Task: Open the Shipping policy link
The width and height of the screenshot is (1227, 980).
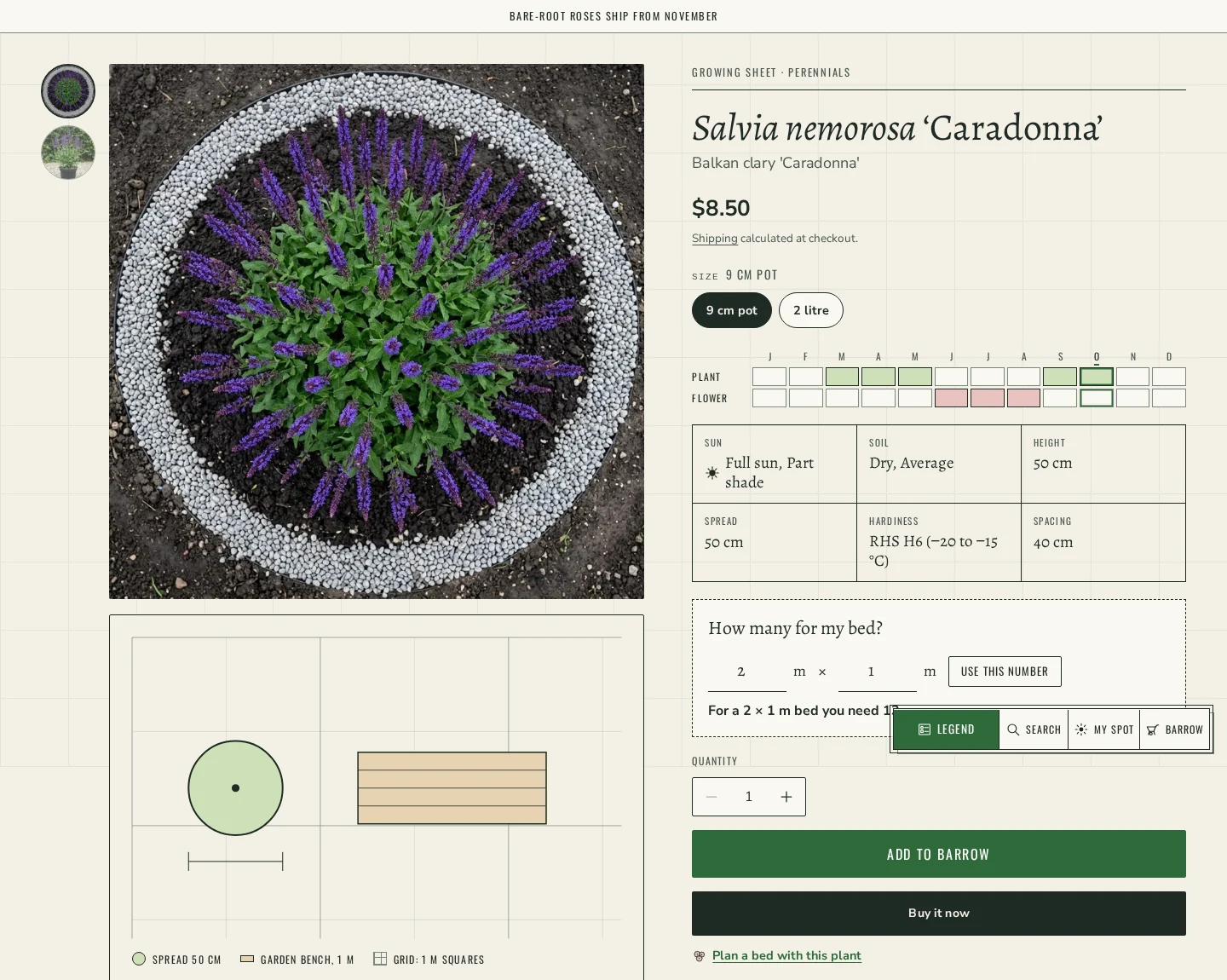Action: (x=715, y=239)
